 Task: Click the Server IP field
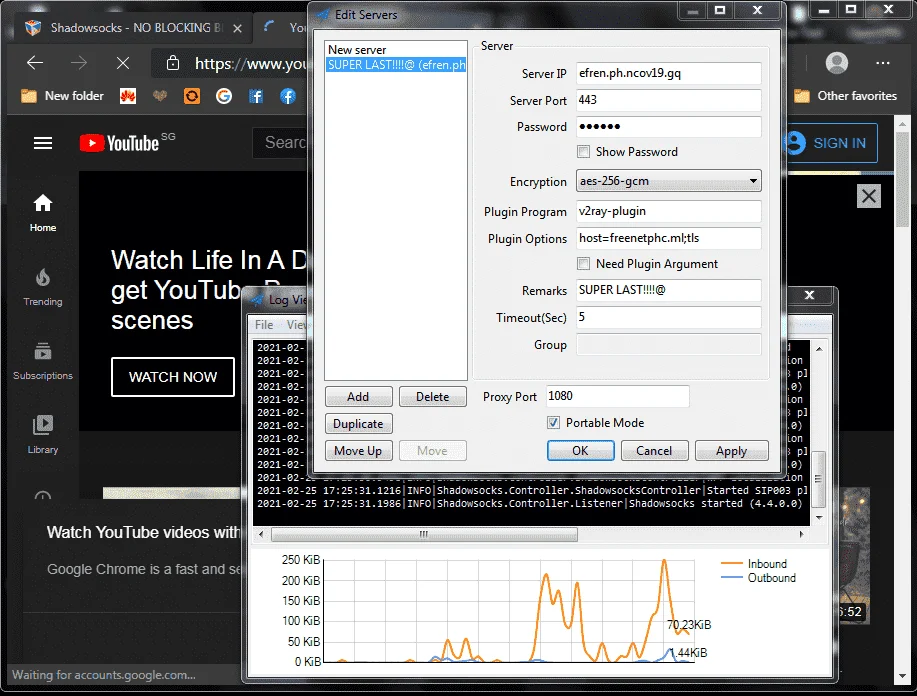pyautogui.click(x=668, y=73)
